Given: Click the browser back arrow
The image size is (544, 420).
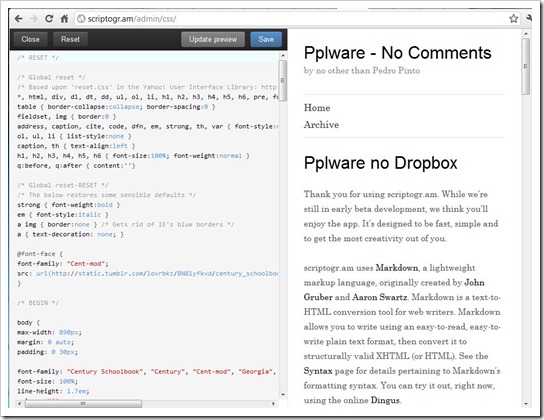Looking at the screenshot, I should (19, 18).
